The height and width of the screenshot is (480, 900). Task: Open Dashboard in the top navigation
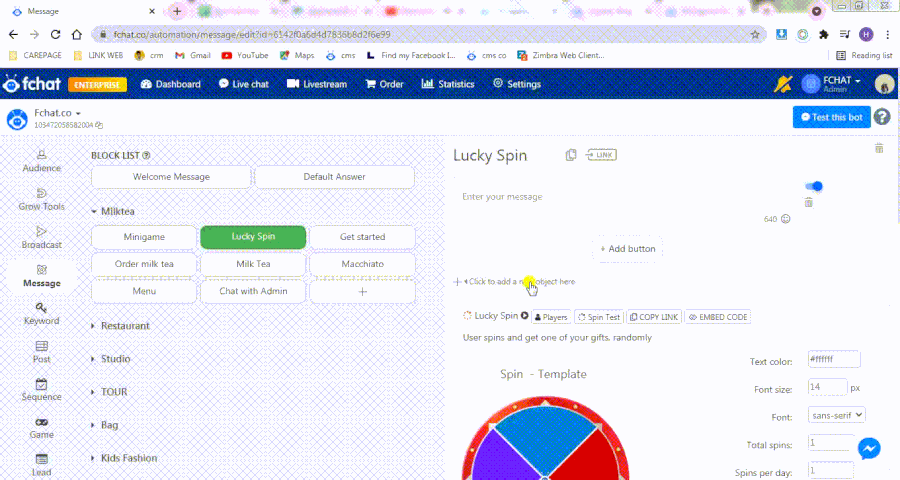pyautogui.click(x=170, y=84)
